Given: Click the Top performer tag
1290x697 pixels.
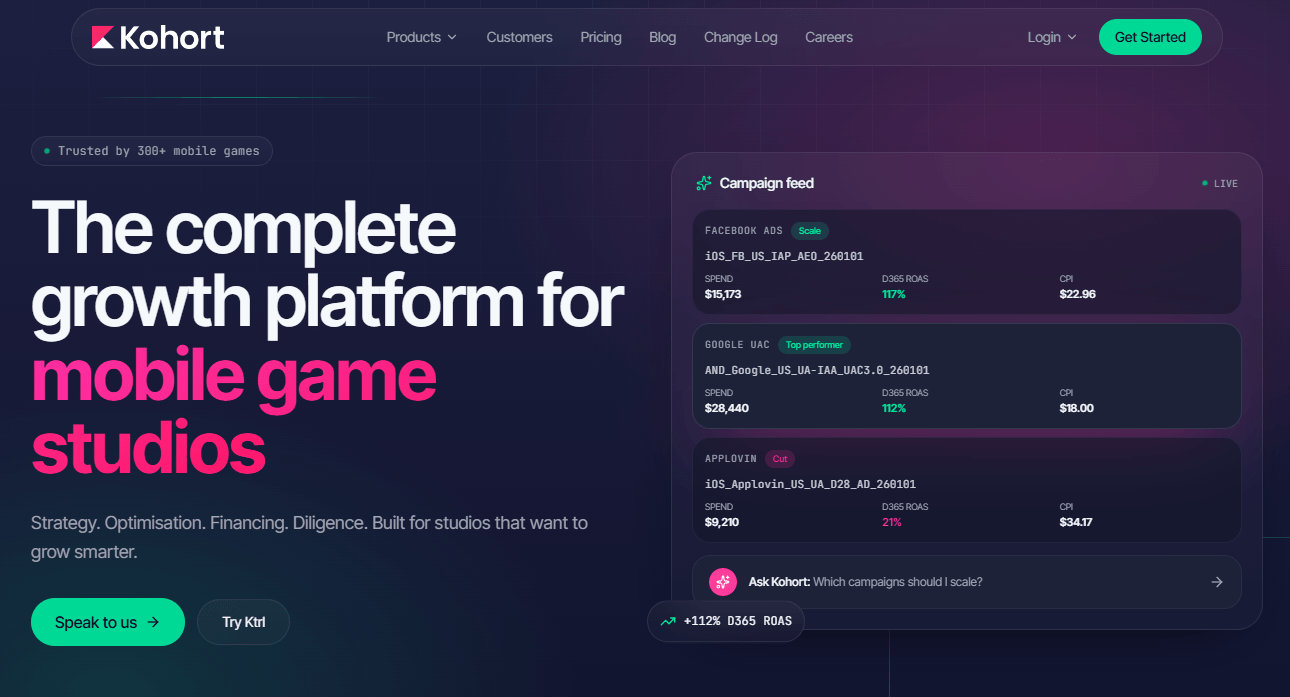Looking at the screenshot, I should (815, 345).
